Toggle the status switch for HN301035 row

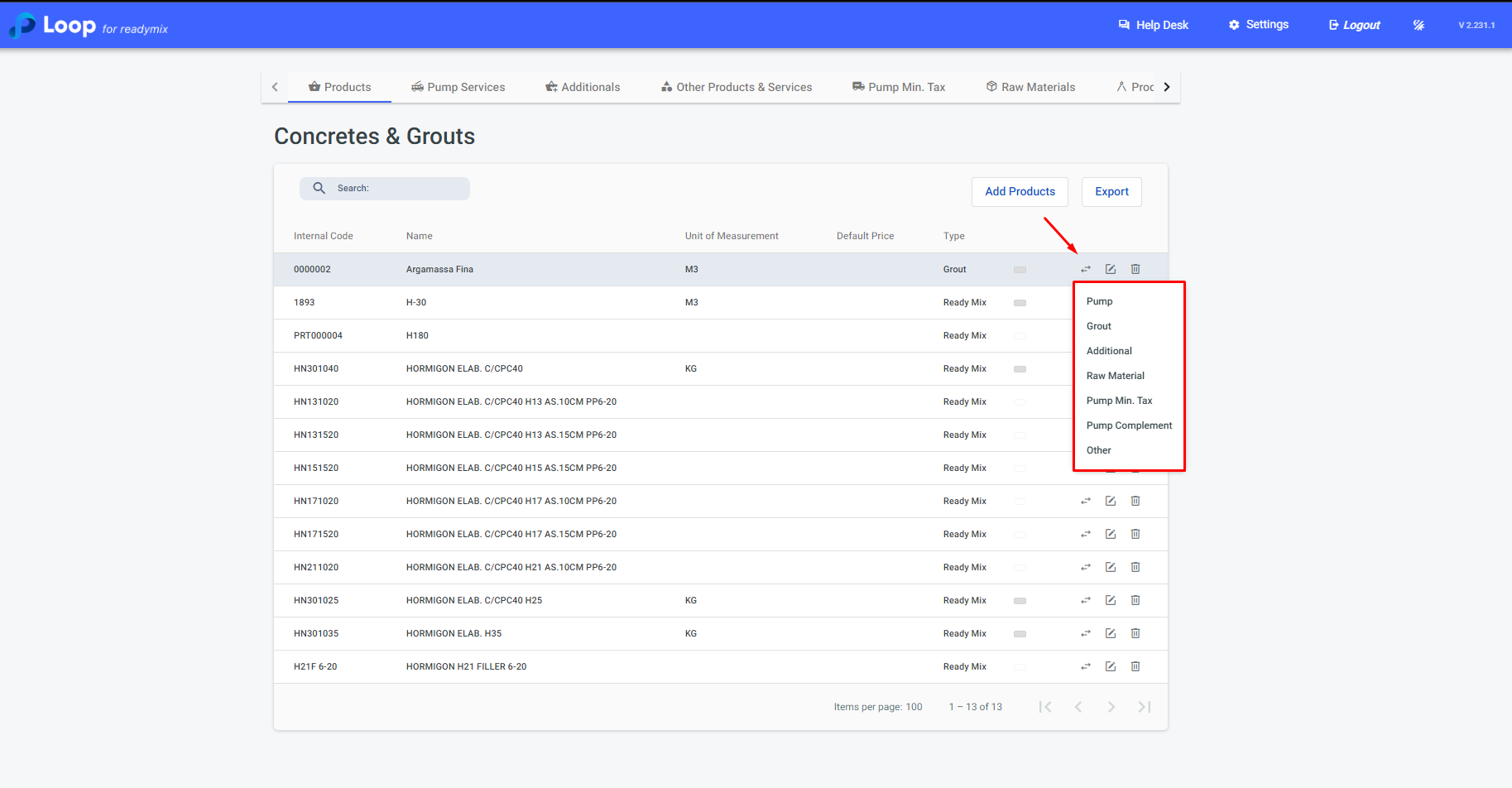pos(1020,634)
